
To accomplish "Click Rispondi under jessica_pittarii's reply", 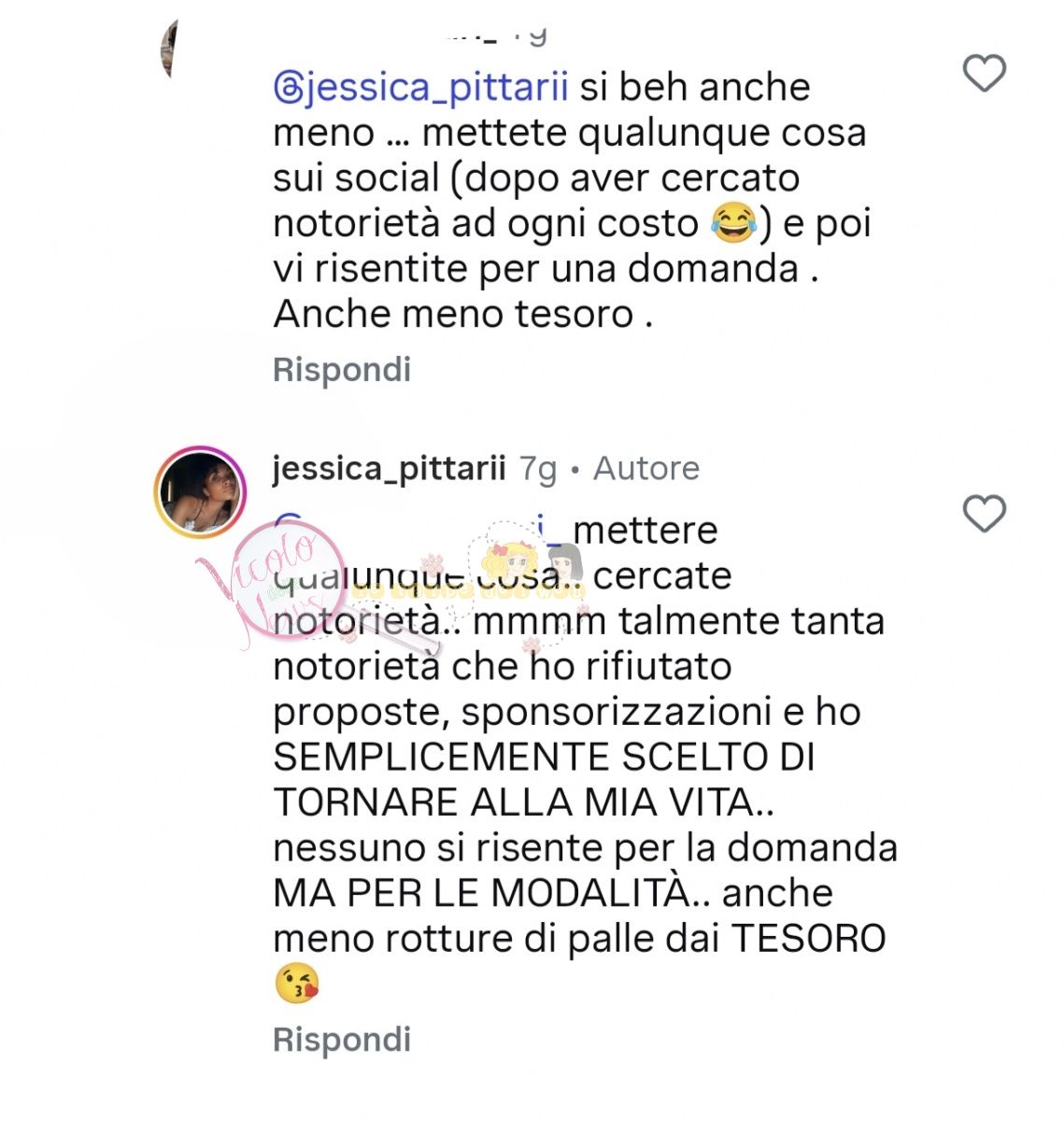I will [x=342, y=1040].
